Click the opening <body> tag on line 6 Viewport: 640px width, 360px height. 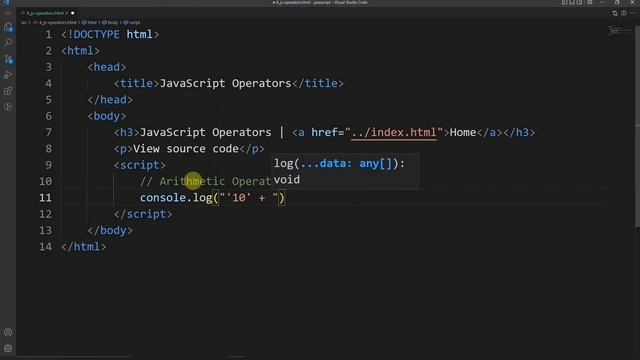(x=107, y=116)
